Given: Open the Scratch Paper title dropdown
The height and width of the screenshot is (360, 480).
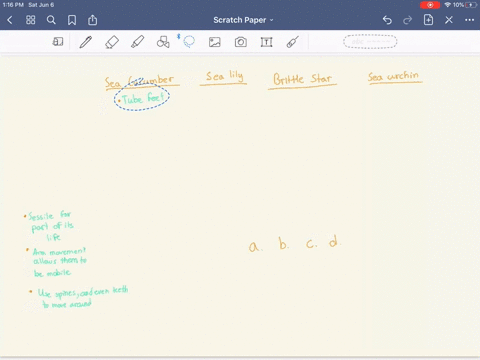Looking at the screenshot, I should click(243, 20).
